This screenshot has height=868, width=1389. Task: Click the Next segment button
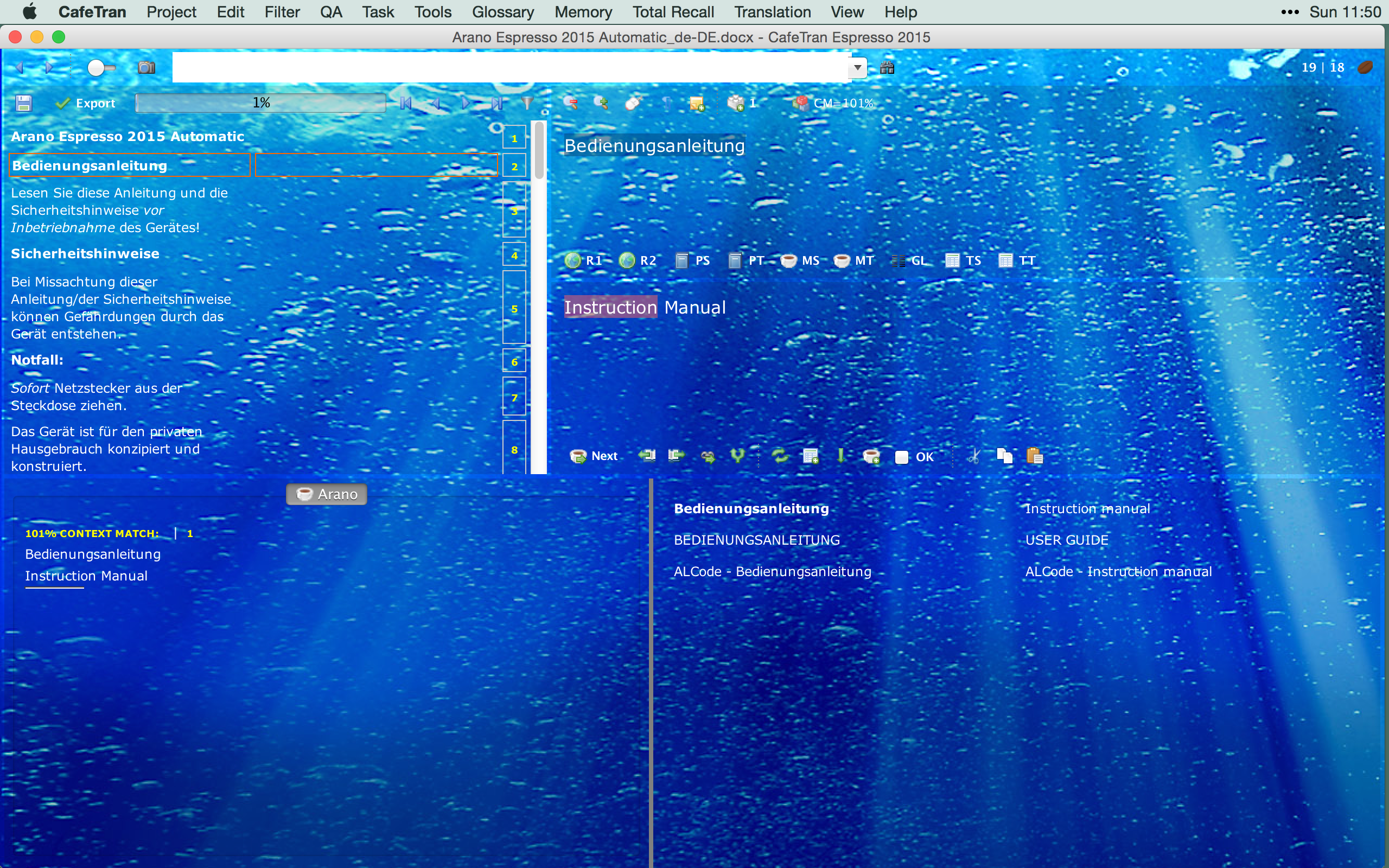pyautogui.click(x=594, y=456)
